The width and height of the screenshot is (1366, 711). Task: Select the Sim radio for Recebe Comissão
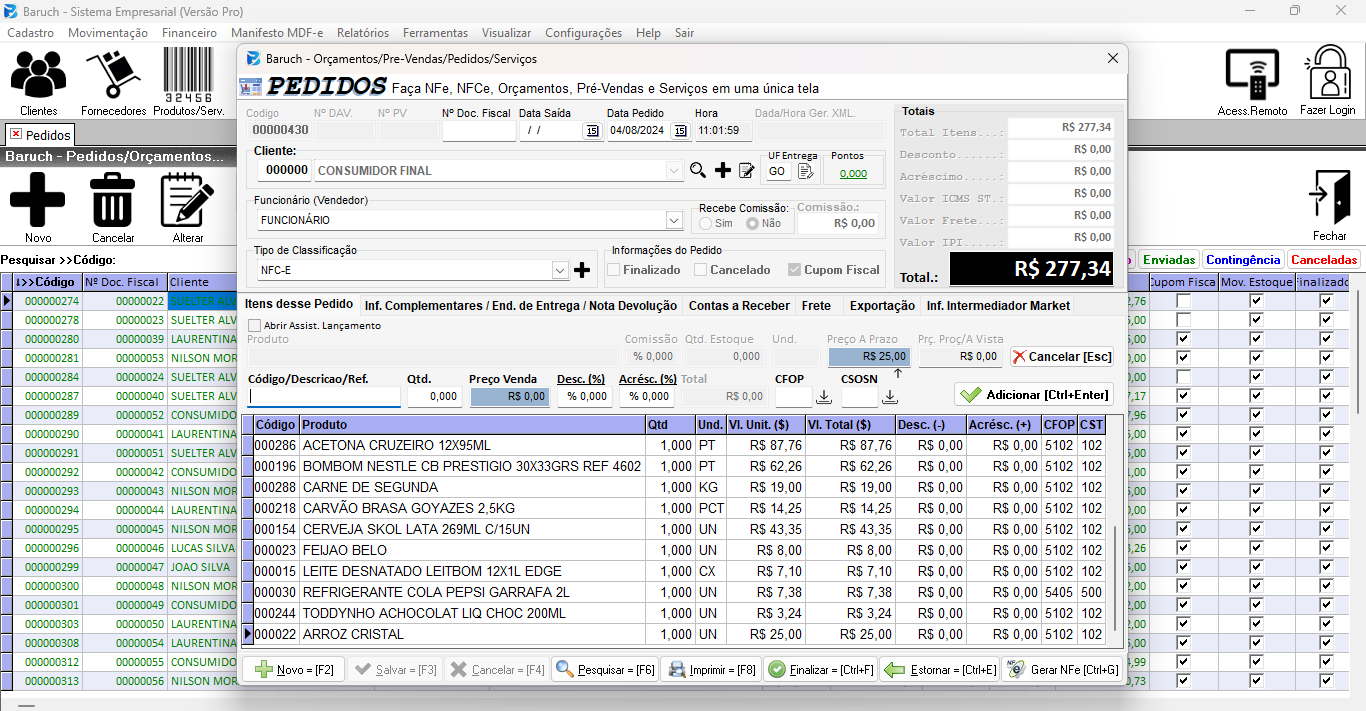[705, 223]
